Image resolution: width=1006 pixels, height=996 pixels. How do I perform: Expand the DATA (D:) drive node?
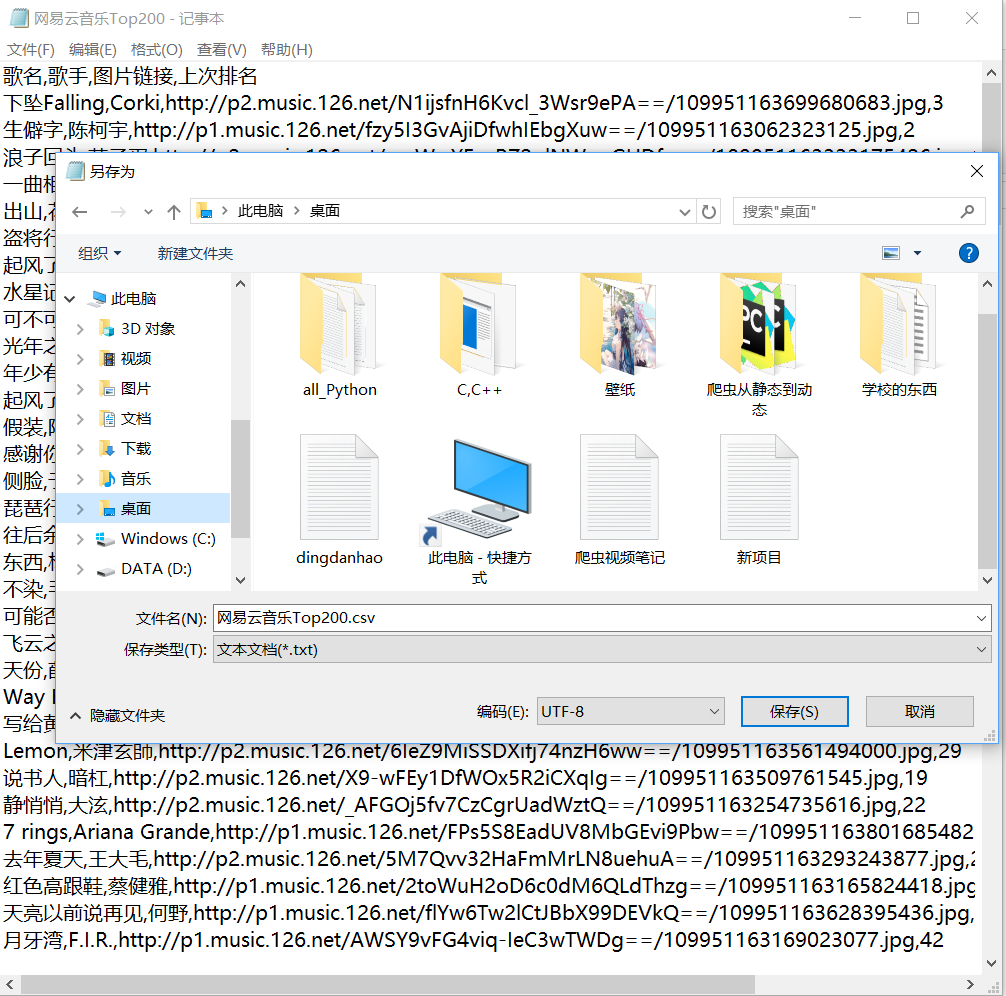(80, 569)
